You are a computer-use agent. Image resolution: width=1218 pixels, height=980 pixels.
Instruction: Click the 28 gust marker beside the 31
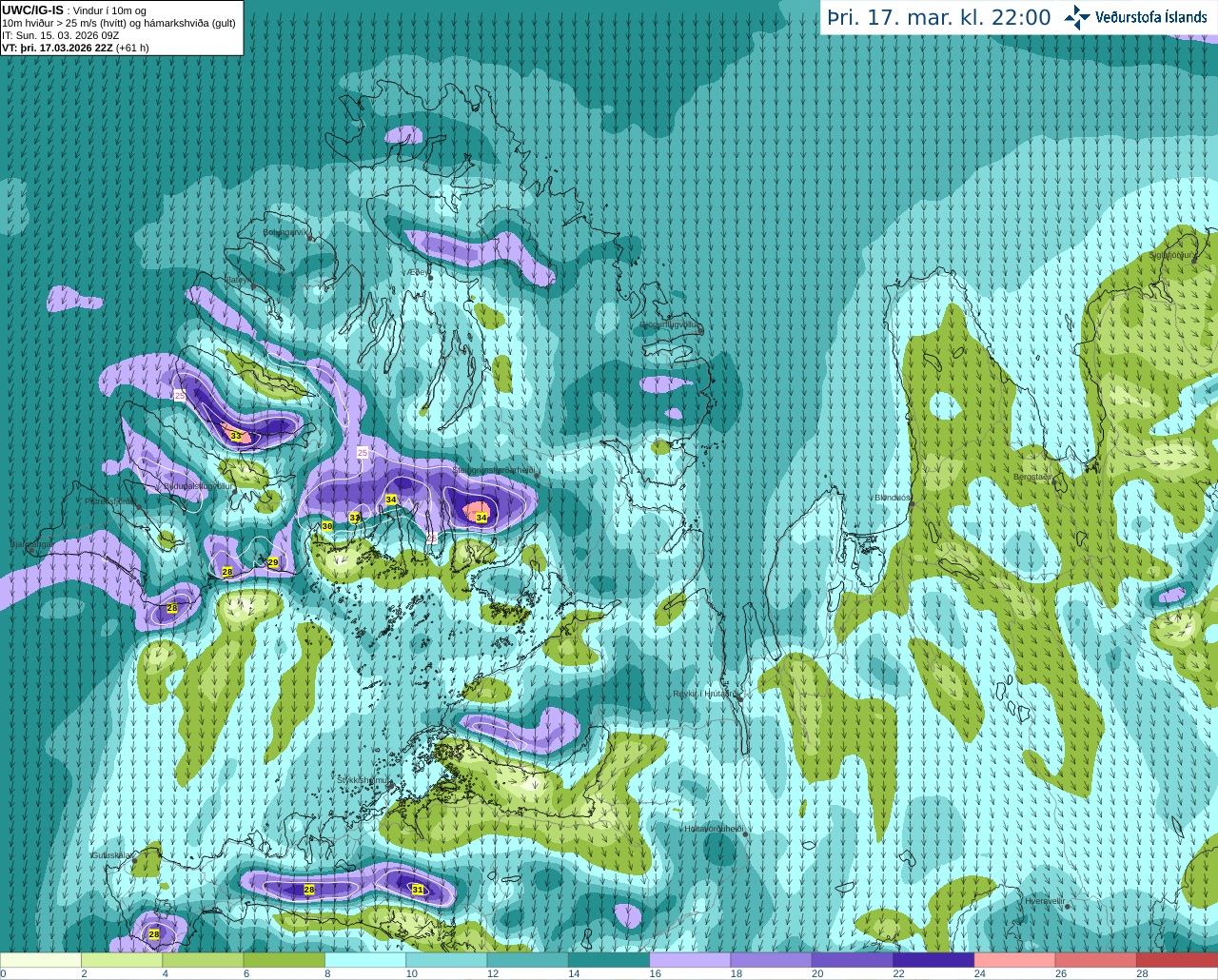(309, 890)
